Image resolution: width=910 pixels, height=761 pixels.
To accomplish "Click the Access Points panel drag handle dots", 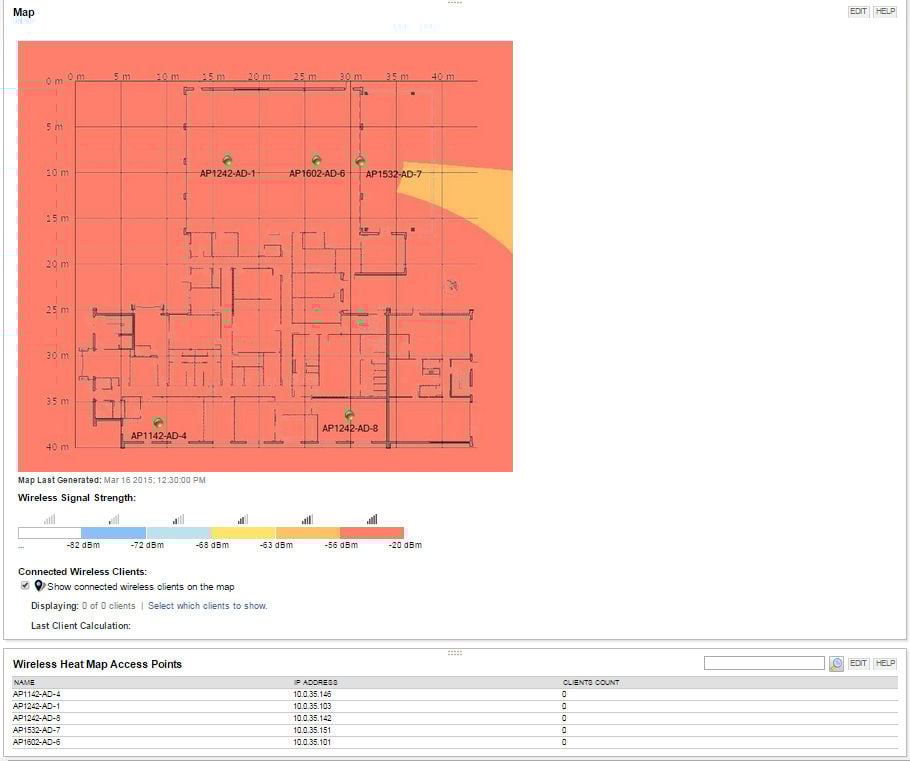I will click(x=455, y=653).
